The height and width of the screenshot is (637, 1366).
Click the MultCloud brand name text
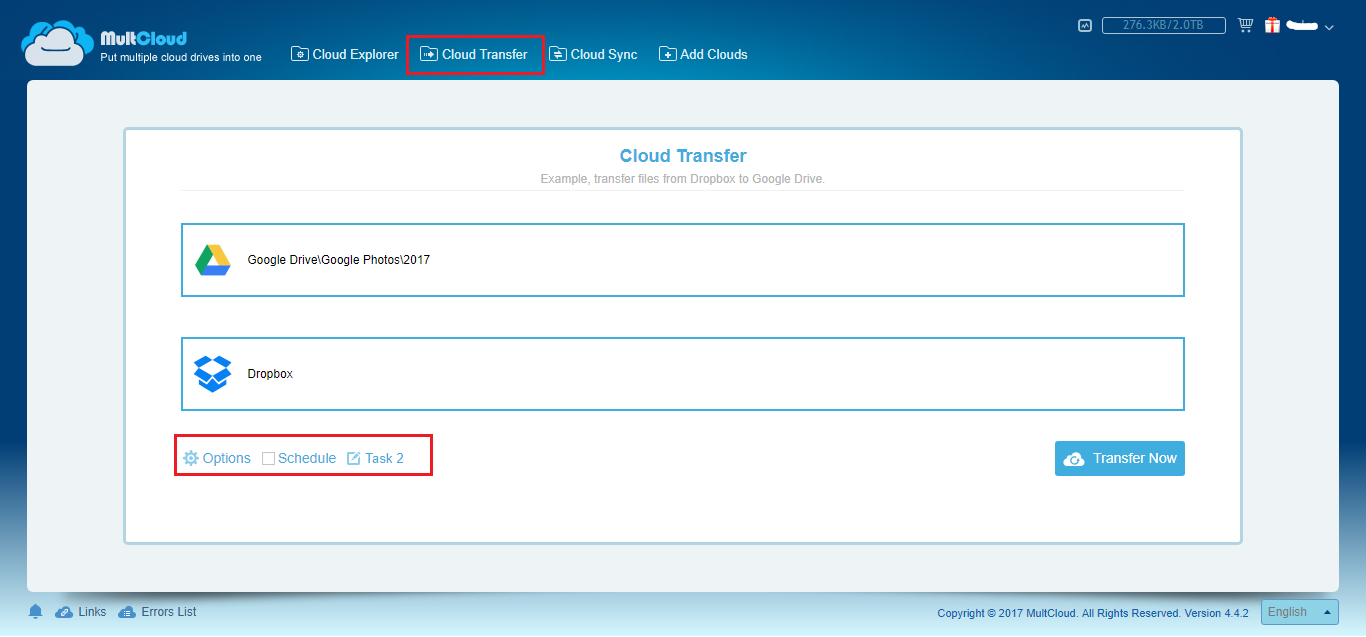144,38
